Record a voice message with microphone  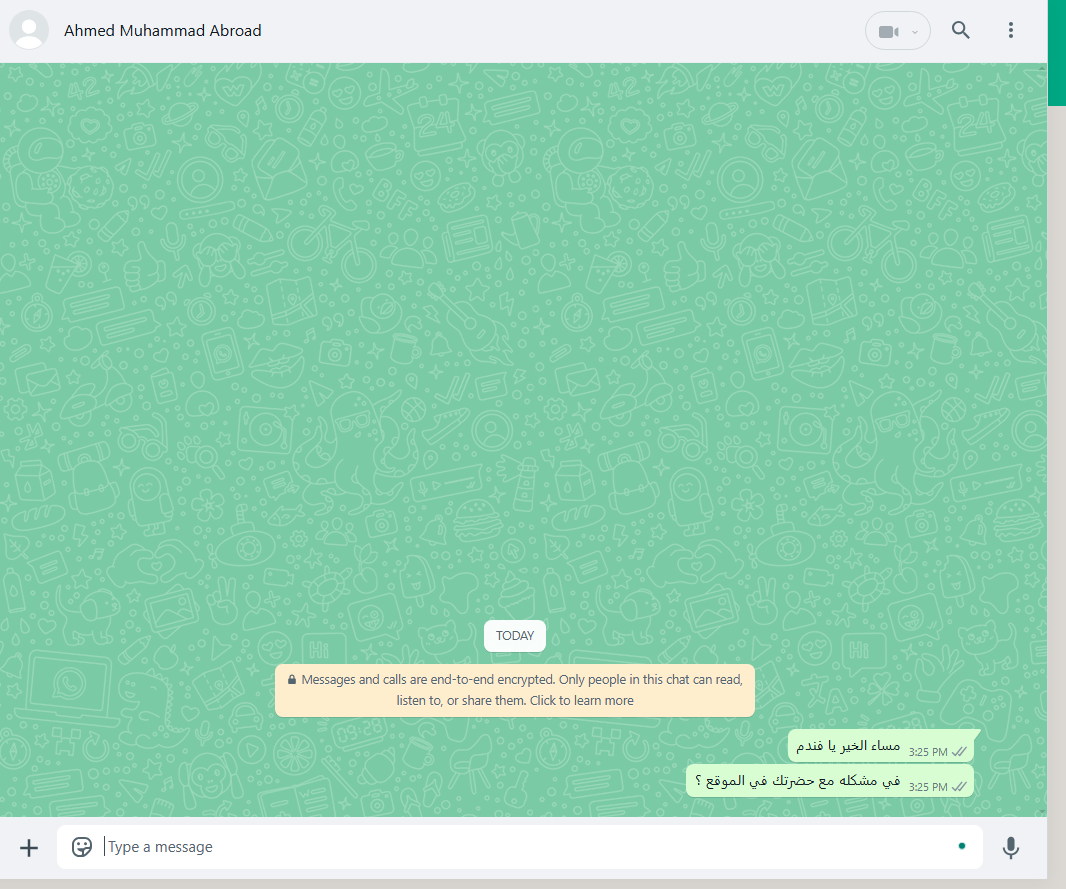point(1011,848)
